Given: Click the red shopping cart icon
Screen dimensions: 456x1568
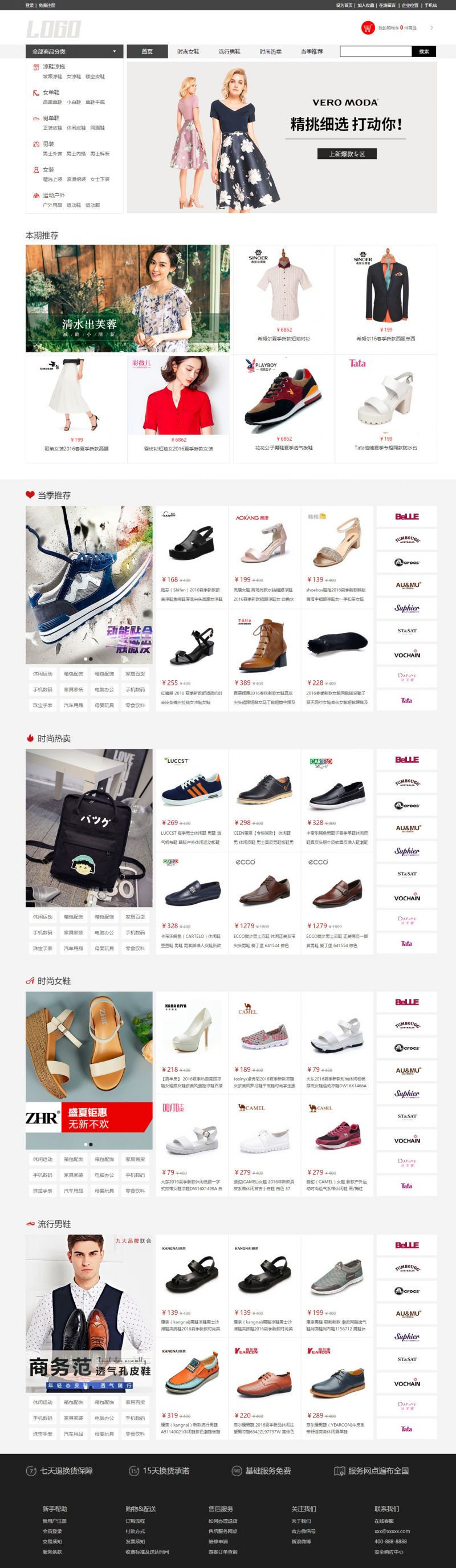Looking at the screenshot, I should pyautogui.click(x=368, y=27).
